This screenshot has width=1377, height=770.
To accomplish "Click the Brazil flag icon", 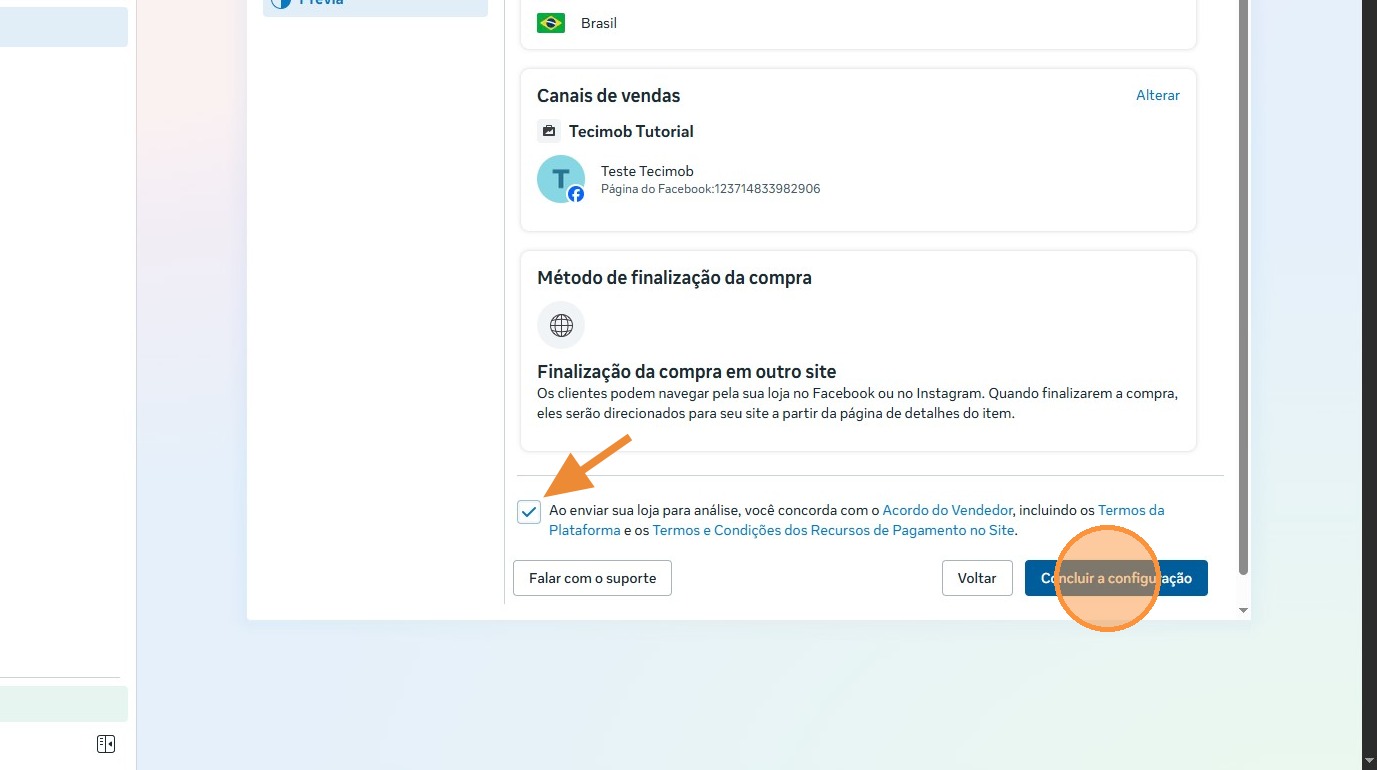I will 551,23.
